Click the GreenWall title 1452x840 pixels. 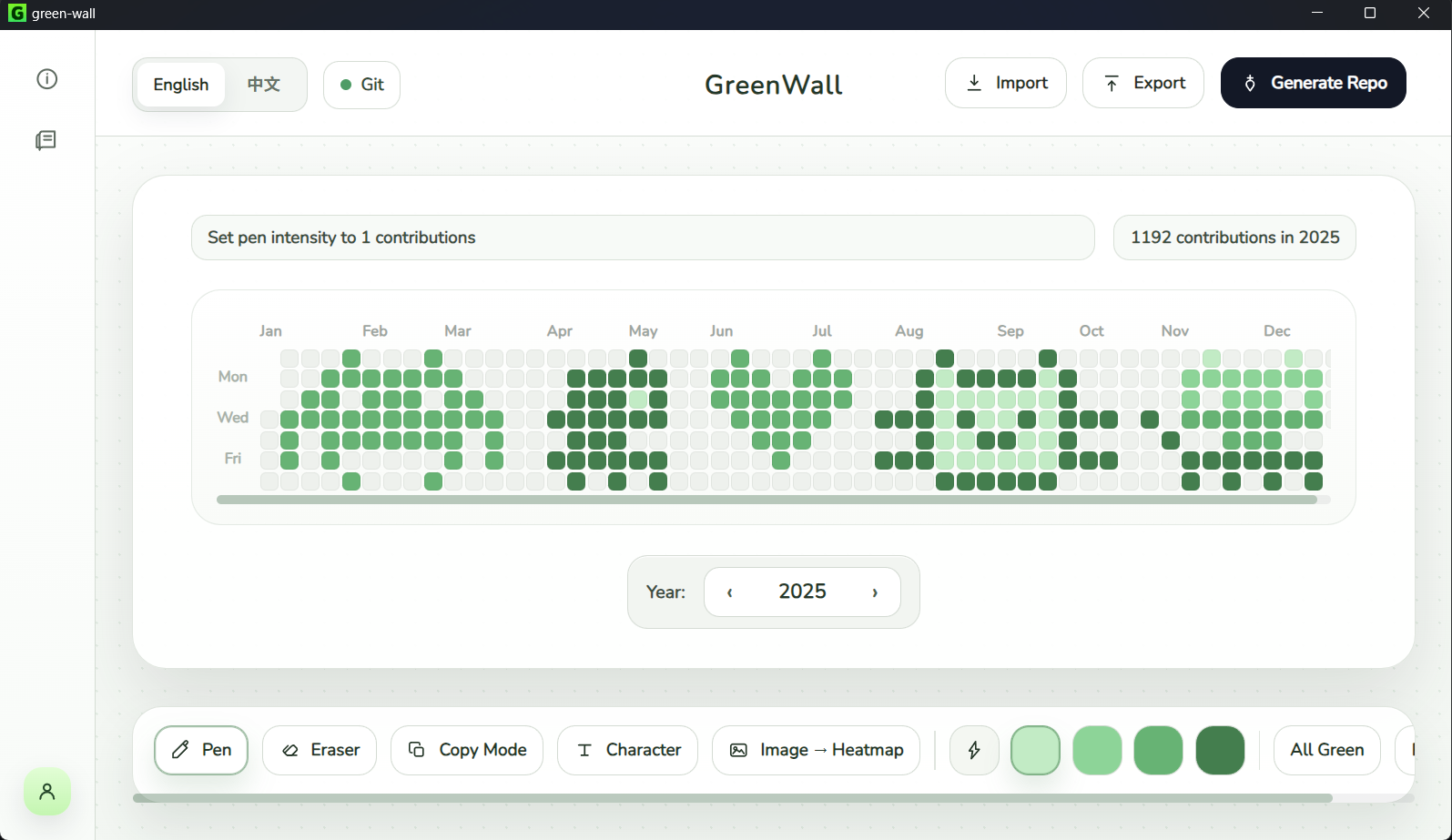pos(774,85)
